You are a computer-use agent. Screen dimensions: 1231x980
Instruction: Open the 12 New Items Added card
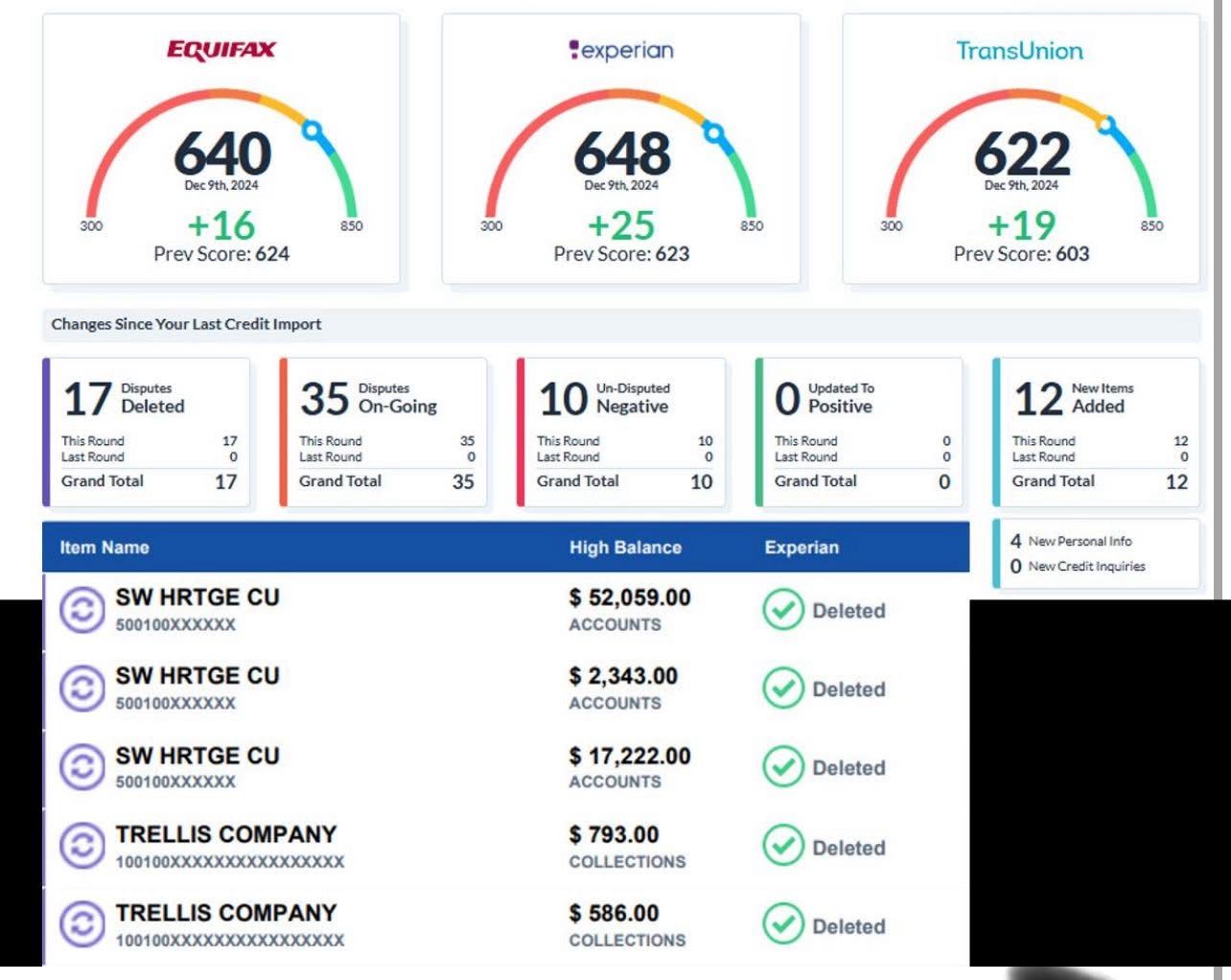tap(1097, 432)
